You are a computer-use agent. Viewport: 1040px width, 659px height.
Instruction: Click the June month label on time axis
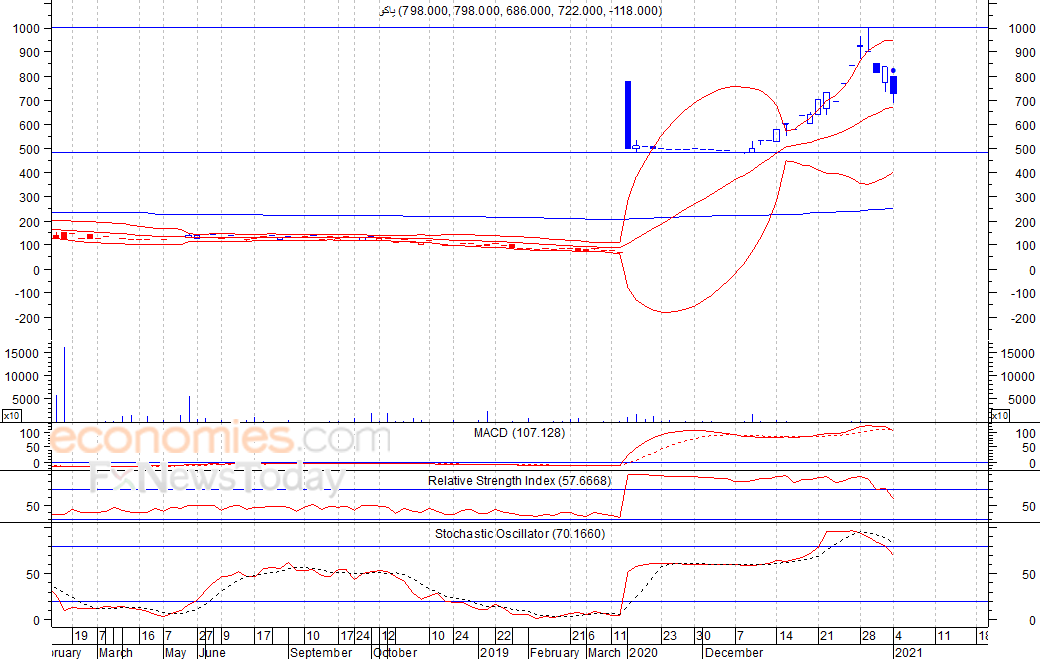point(212,652)
